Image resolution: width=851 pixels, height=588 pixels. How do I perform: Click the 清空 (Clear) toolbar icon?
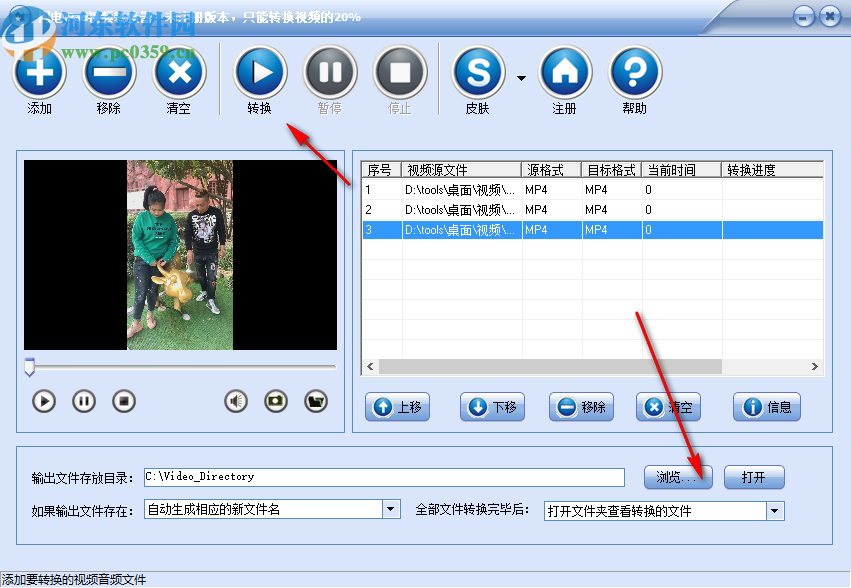point(179,72)
